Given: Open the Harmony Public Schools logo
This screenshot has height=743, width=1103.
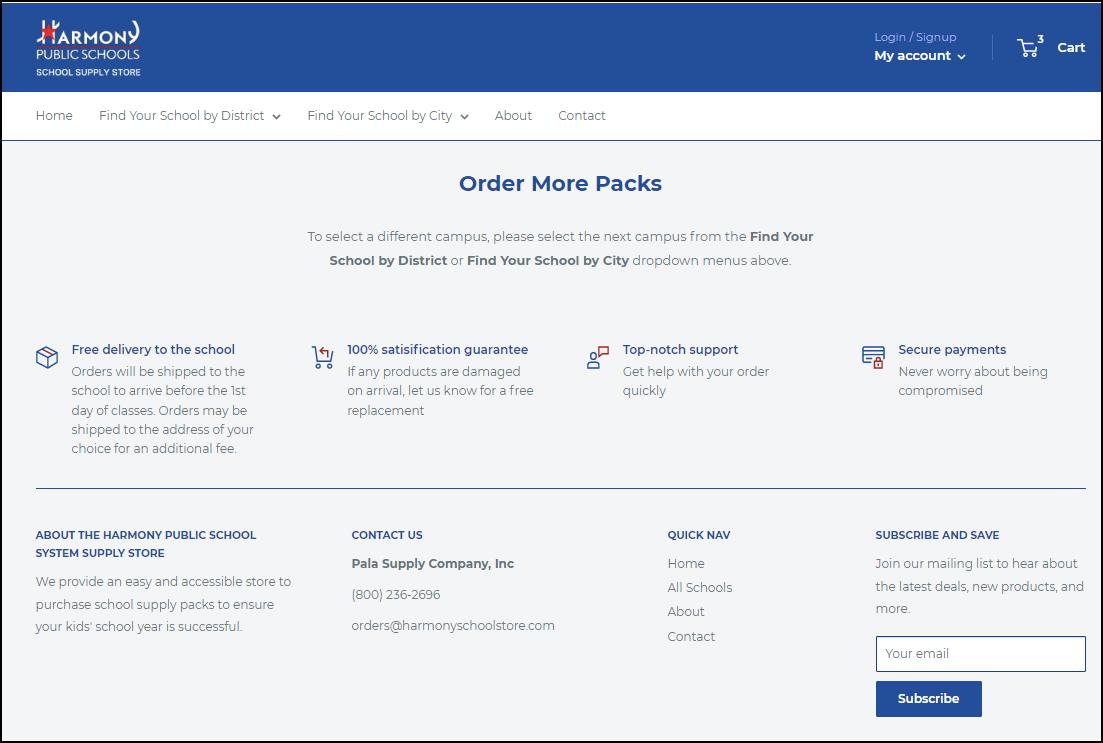Looking at the screenshot, I should (x=88, y=48).
